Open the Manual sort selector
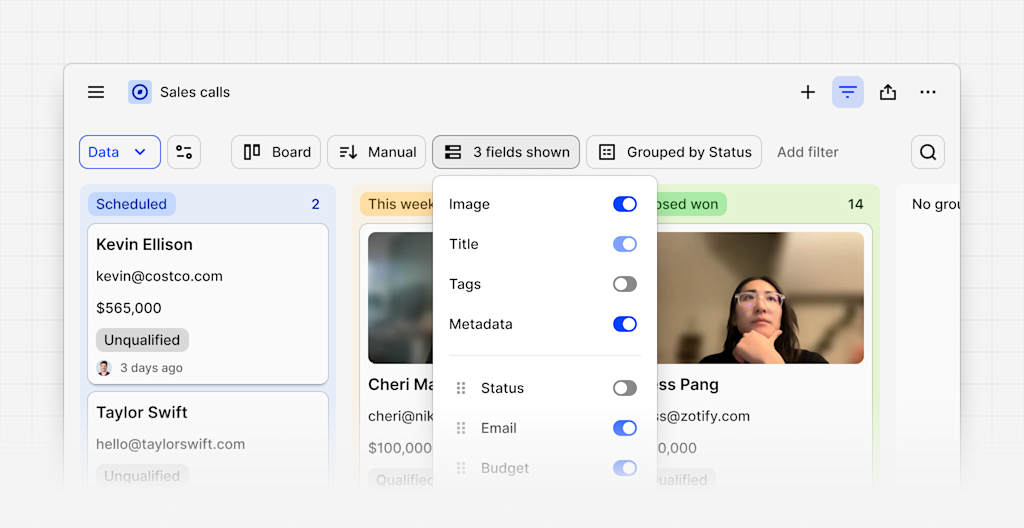The height and width of the screenshot is (528, 1024). pos(377,152)
